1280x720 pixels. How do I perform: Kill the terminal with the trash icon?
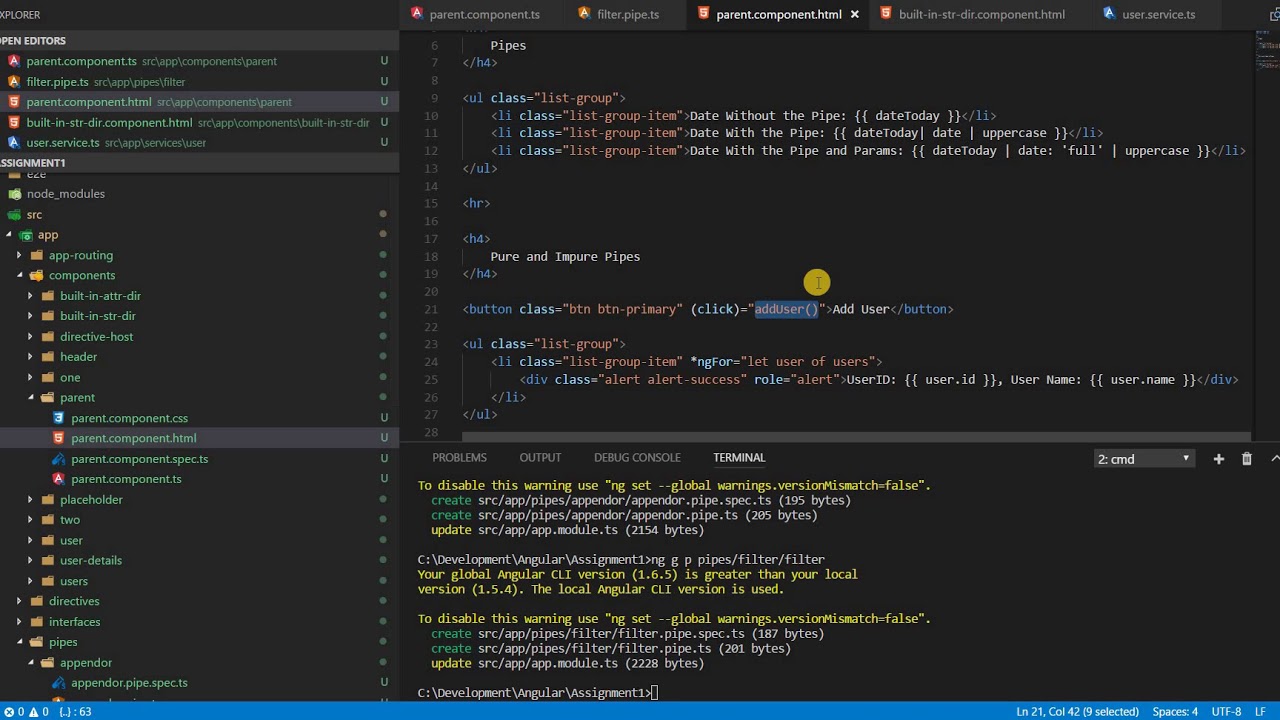coord(1246,459)
